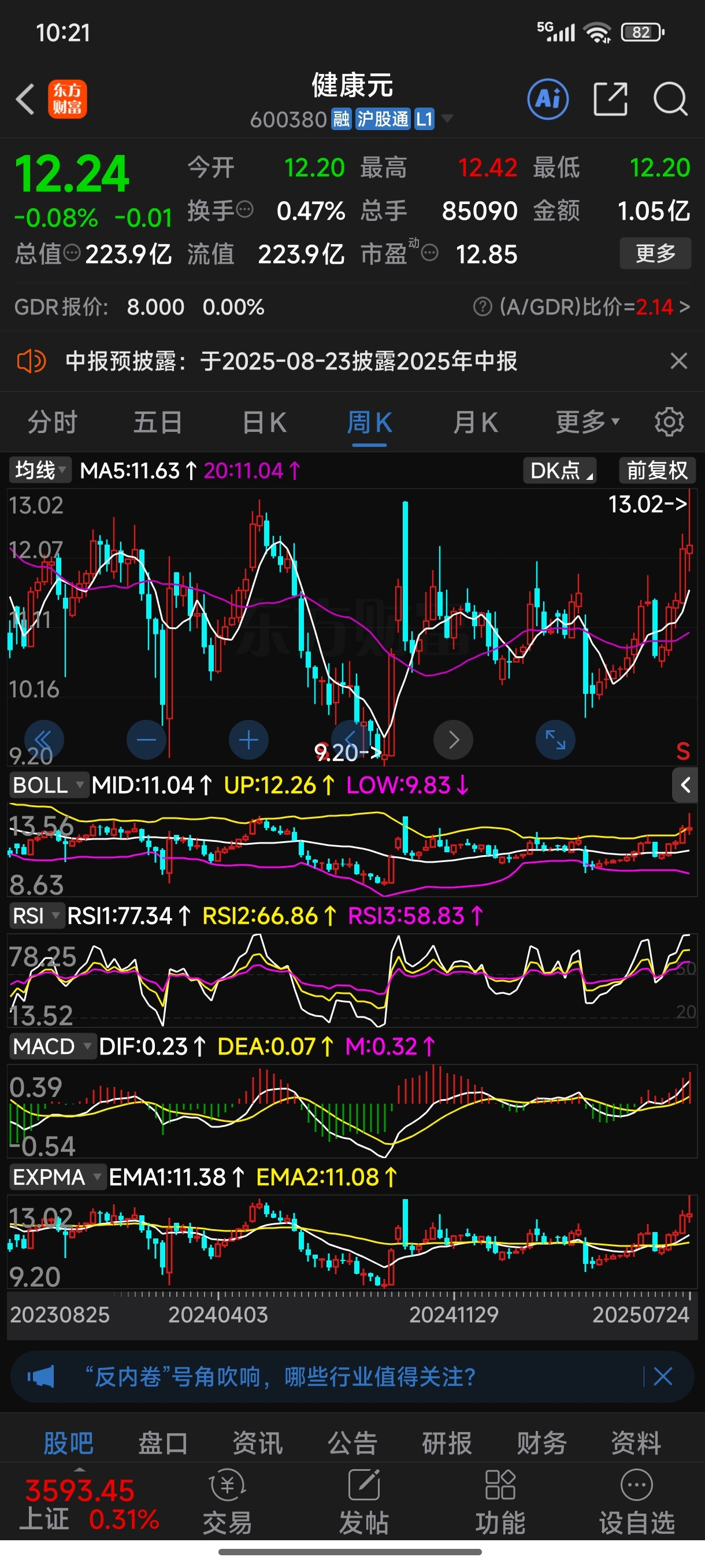This screenshot has width=705, height=1568.
Task: Toggle 前复权 adjustment mode
Action: (x=657, y=471)
